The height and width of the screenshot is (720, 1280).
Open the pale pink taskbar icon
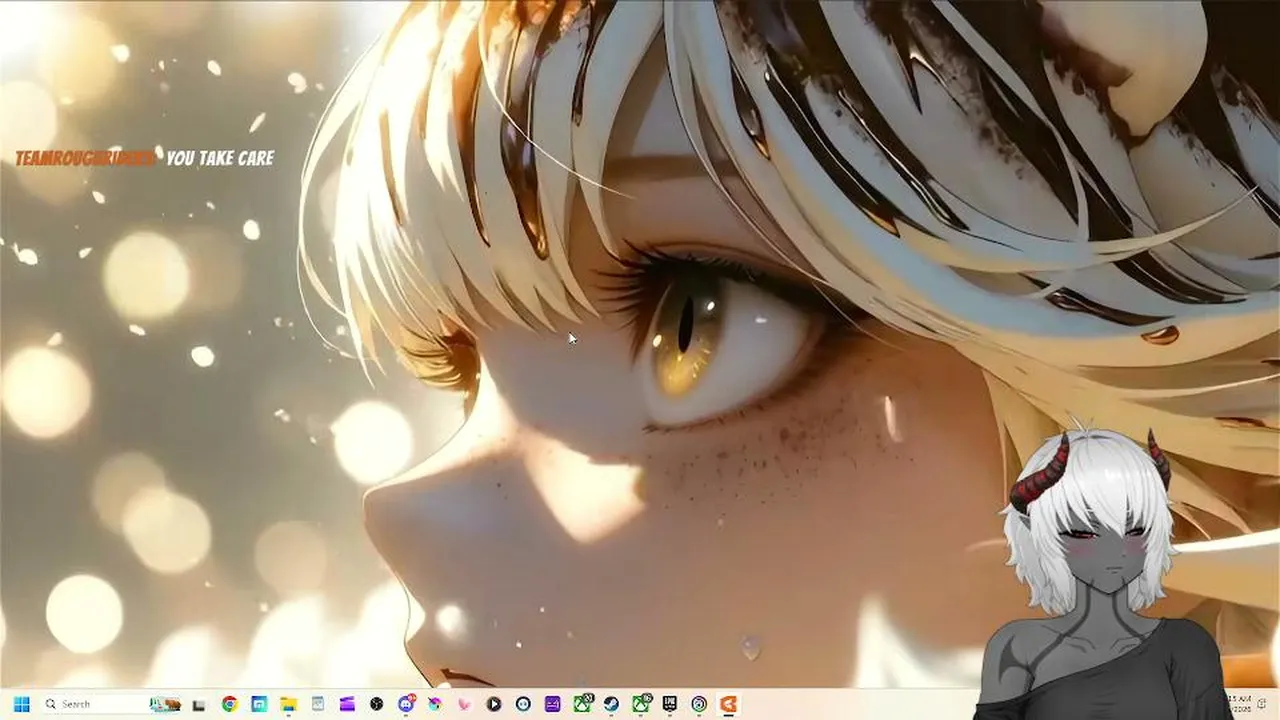[x=464, y=704]
